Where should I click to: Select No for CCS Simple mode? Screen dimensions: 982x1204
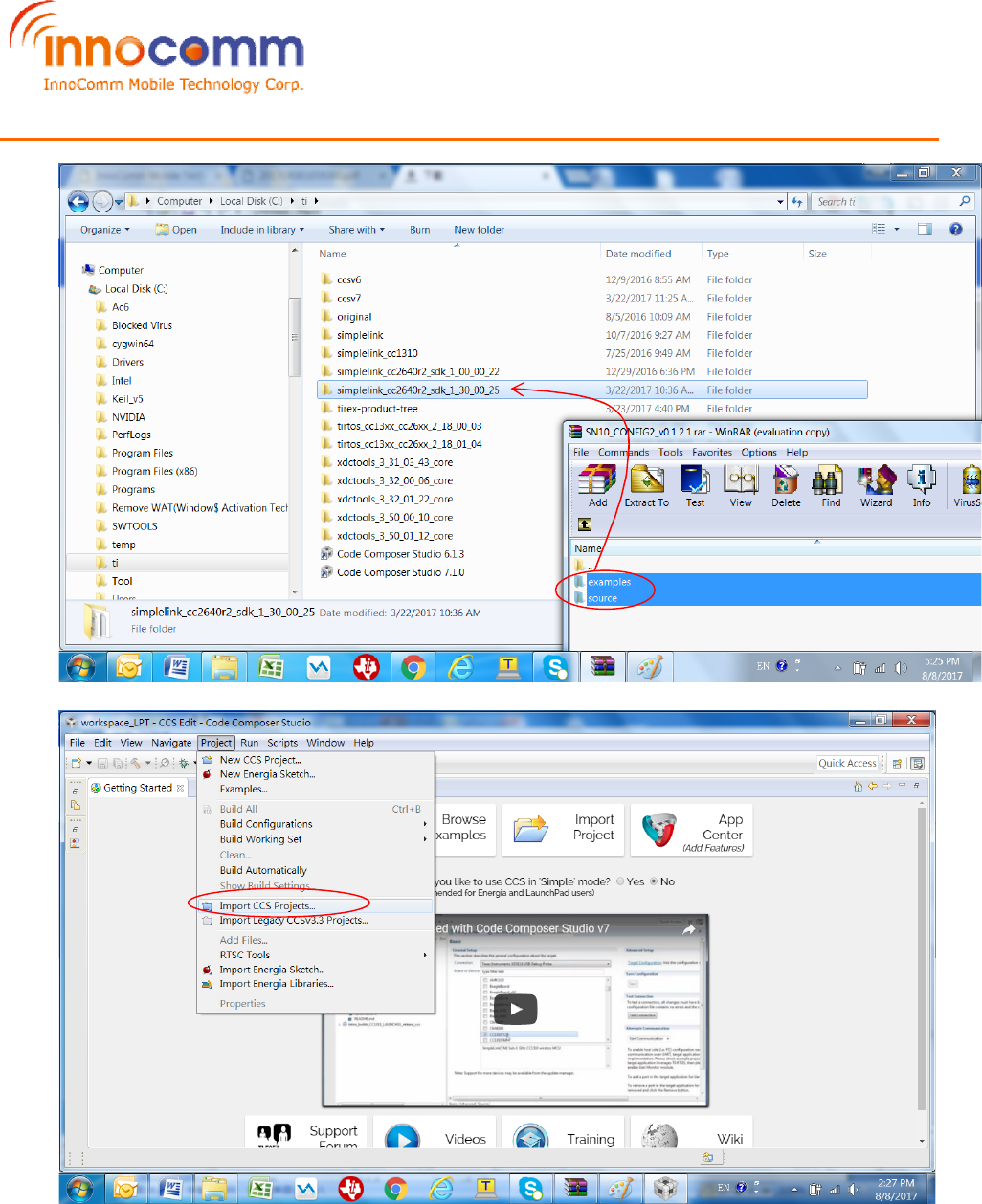pos(654,881)
